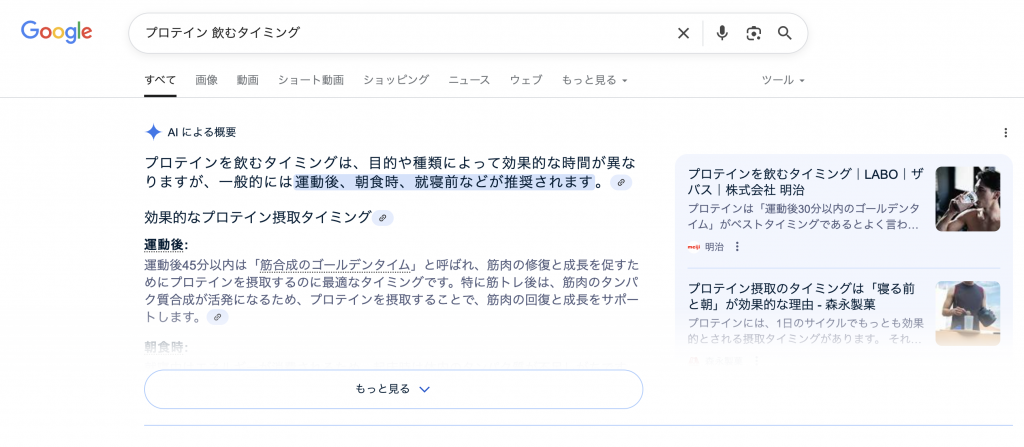Click the 明治 source name
1024x447 pixels.
tap(714, 246)
